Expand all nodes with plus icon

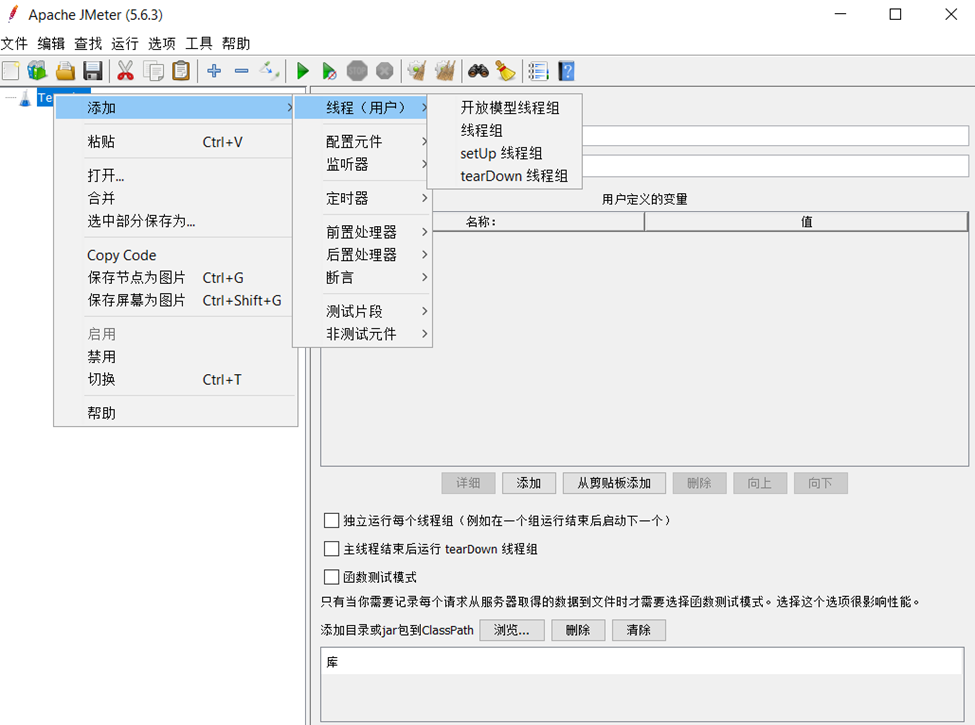pos(214,71)
